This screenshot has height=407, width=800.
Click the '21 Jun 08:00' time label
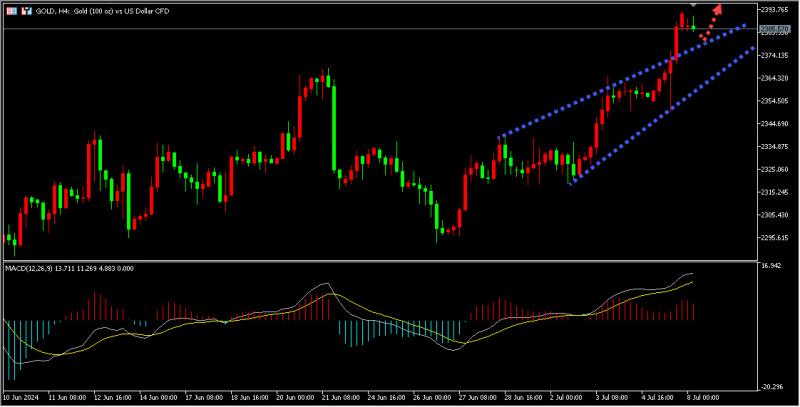tap(340, 397)
